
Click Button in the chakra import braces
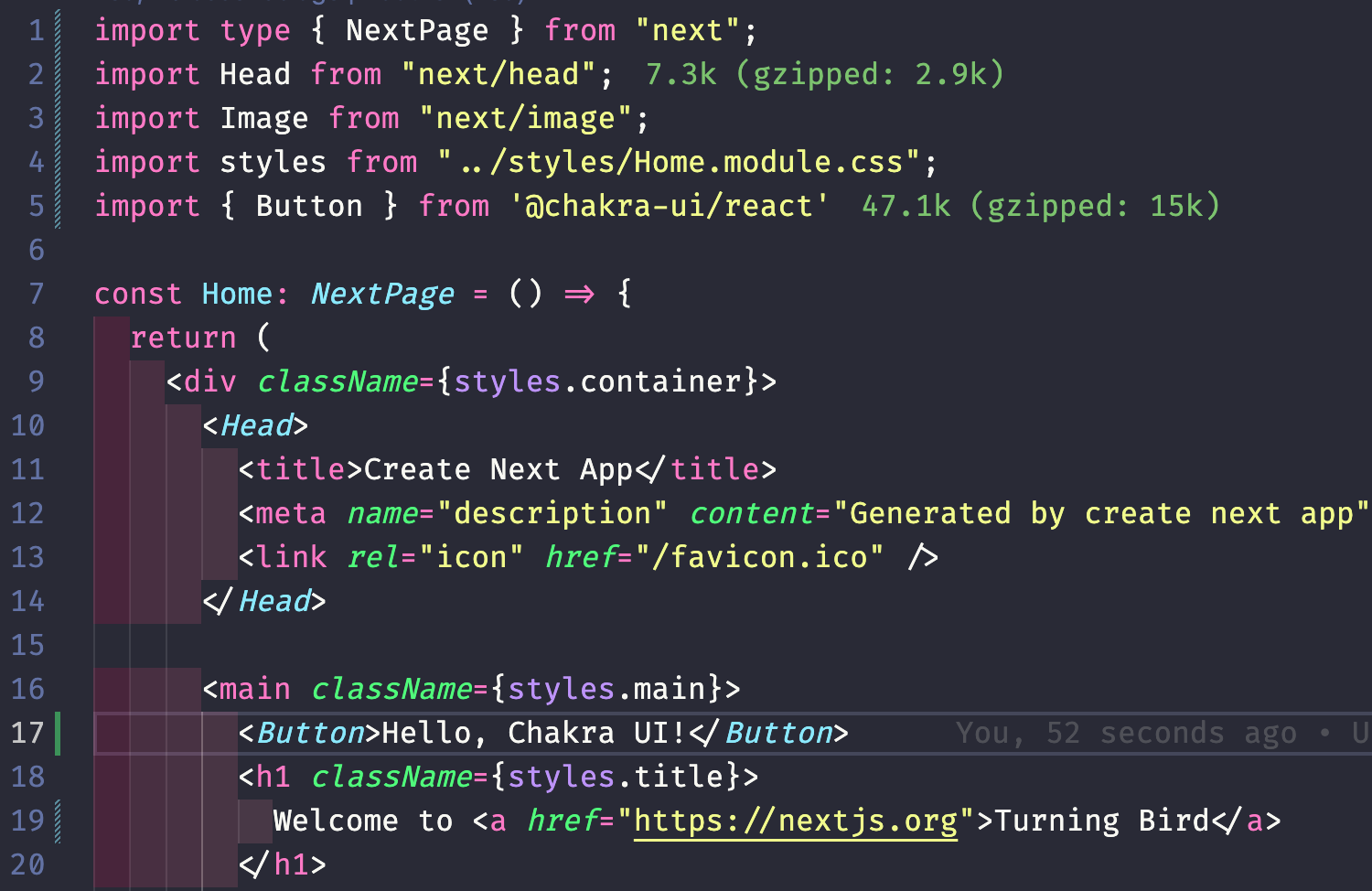click(309, 206)
